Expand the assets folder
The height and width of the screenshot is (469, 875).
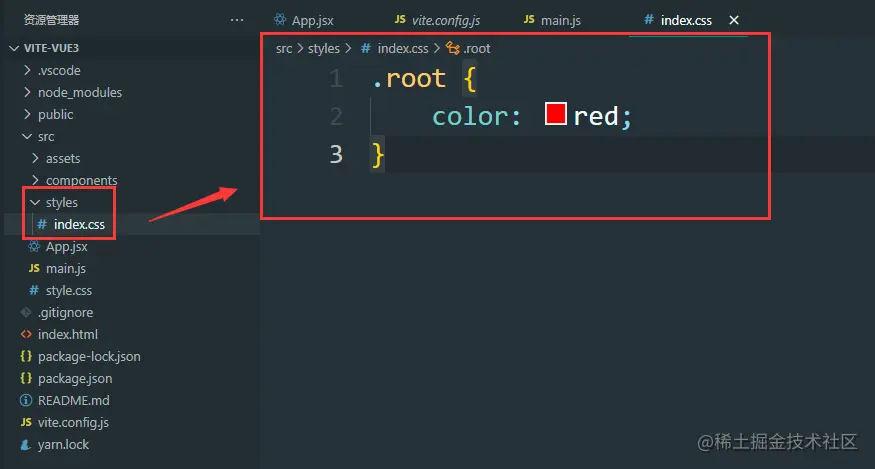point(36,159)
